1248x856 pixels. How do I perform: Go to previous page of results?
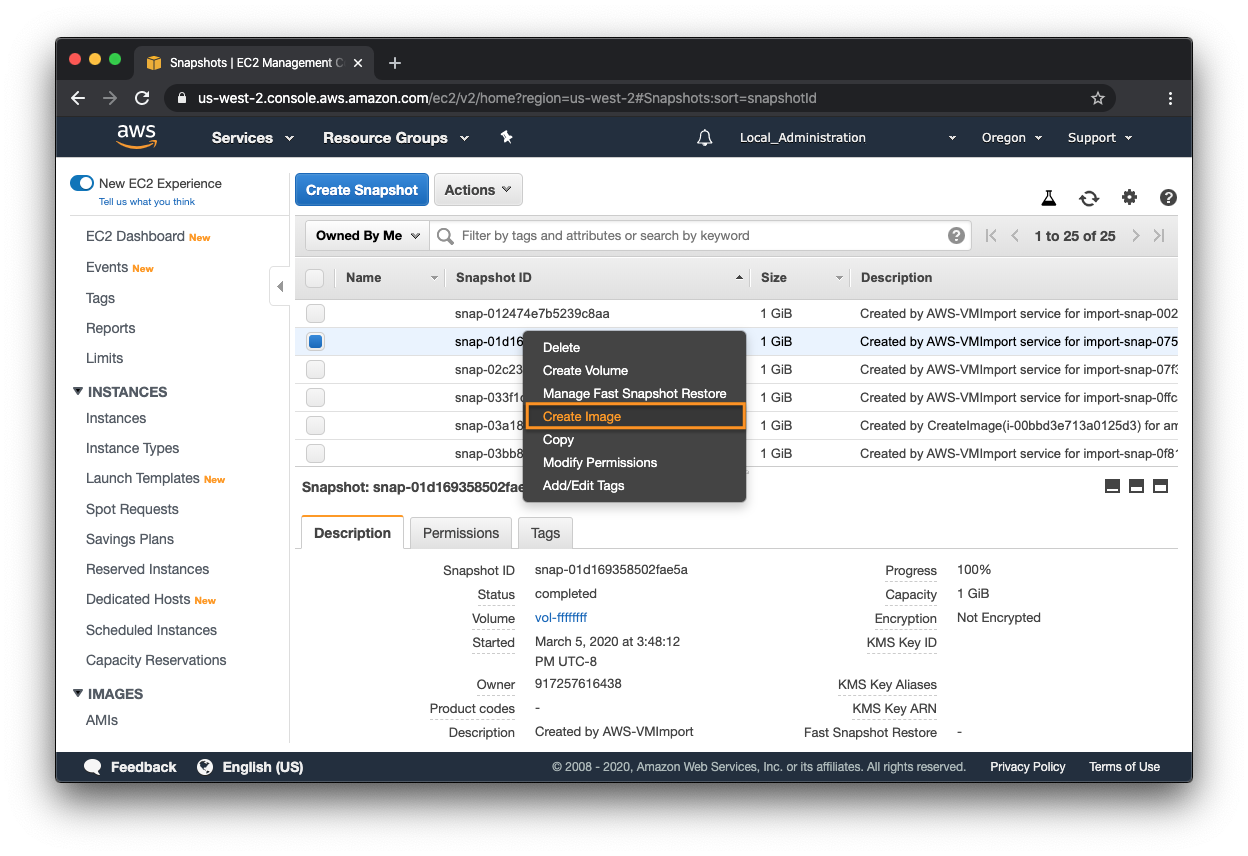click(x=1015, y=236)
